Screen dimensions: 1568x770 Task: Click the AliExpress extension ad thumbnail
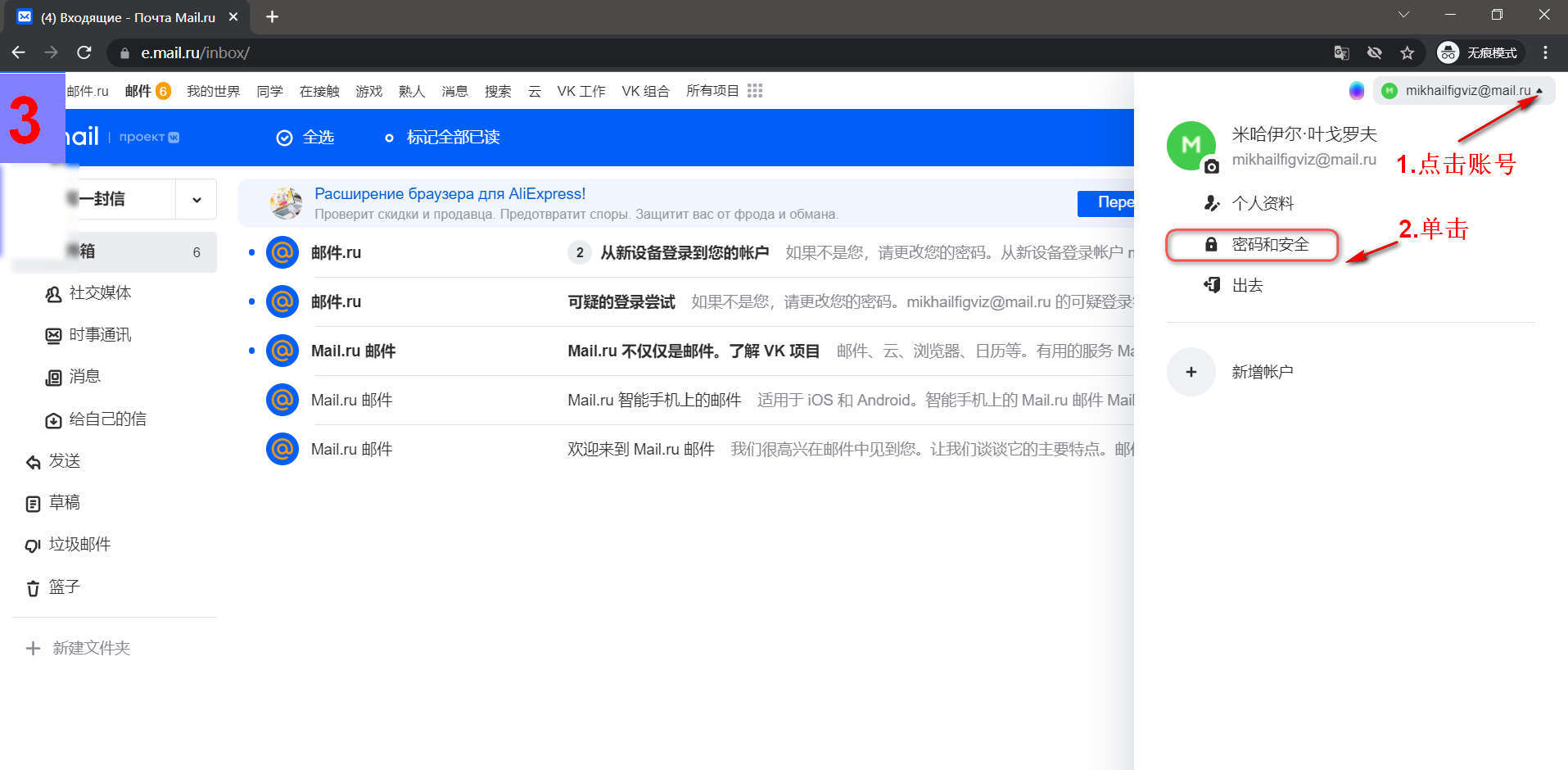286,203
